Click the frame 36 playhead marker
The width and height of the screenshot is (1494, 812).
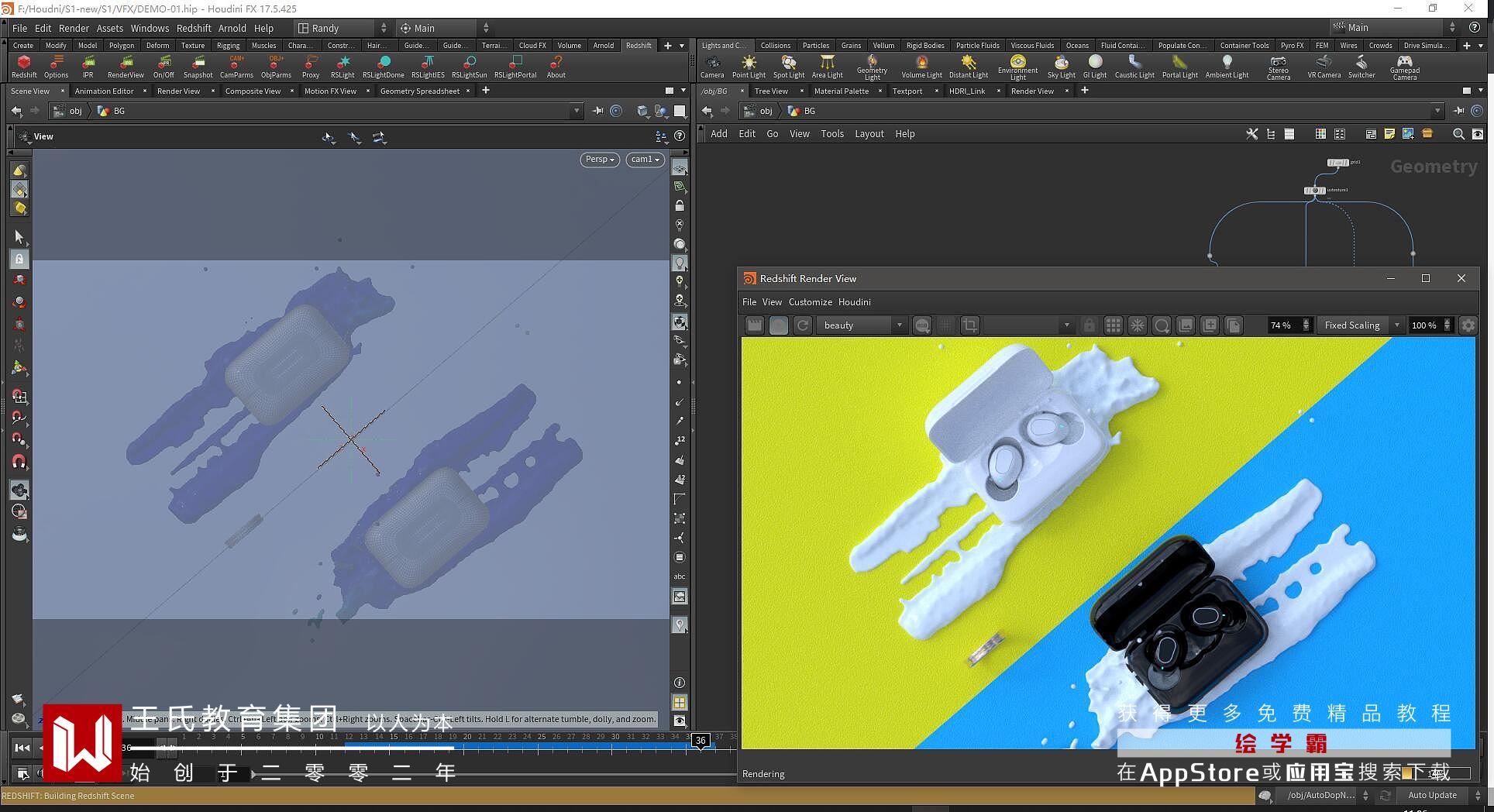[701, 741]
